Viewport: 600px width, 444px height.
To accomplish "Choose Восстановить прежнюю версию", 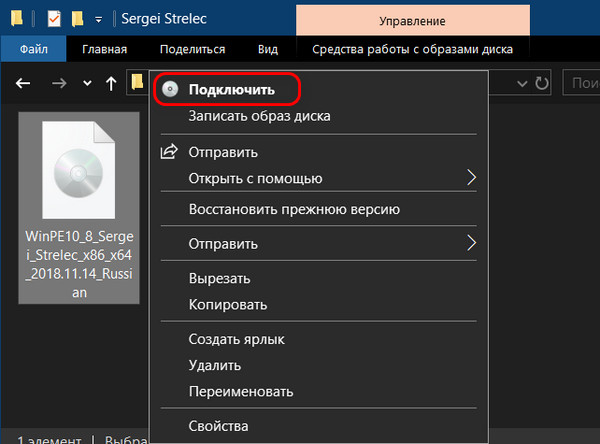I will pos(319,209).
